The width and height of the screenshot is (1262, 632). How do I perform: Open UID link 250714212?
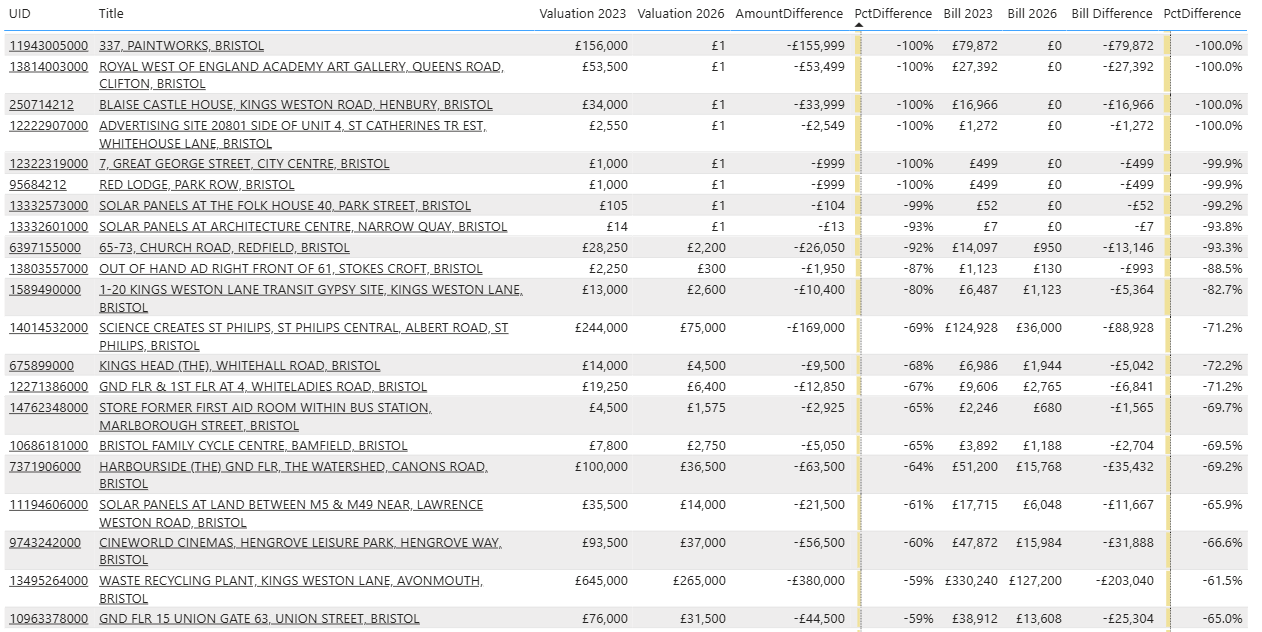[x=41, y=105]
